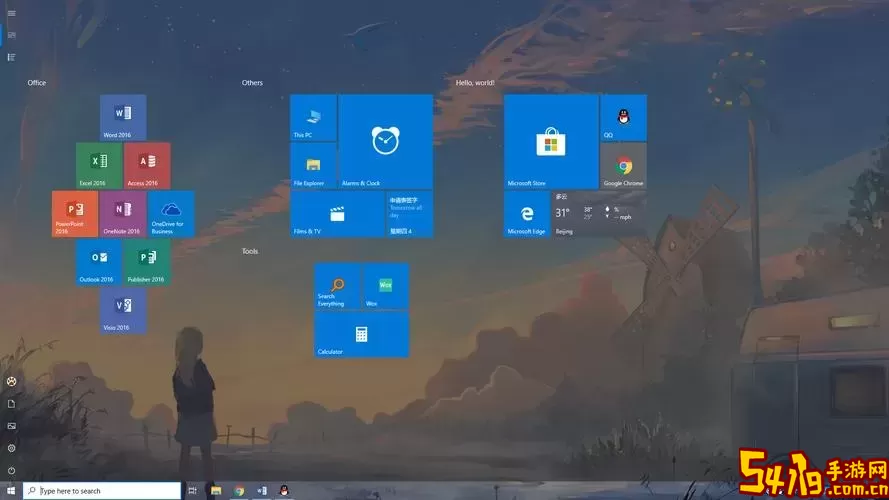Launch the QQ tile
This screenshot has width=889, height=500.
click(624, 117)
